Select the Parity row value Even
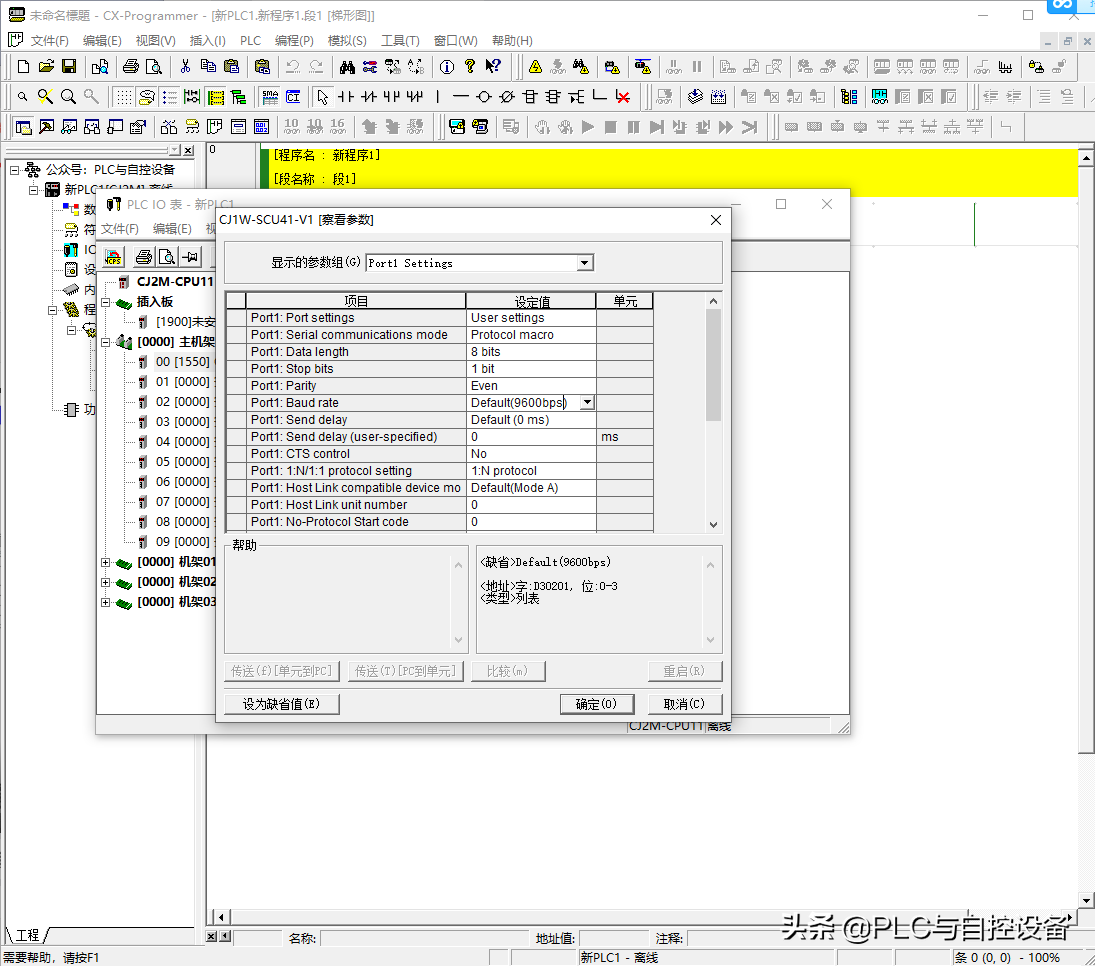Viewport: 1095px width, 966px height. coord(530,386)
